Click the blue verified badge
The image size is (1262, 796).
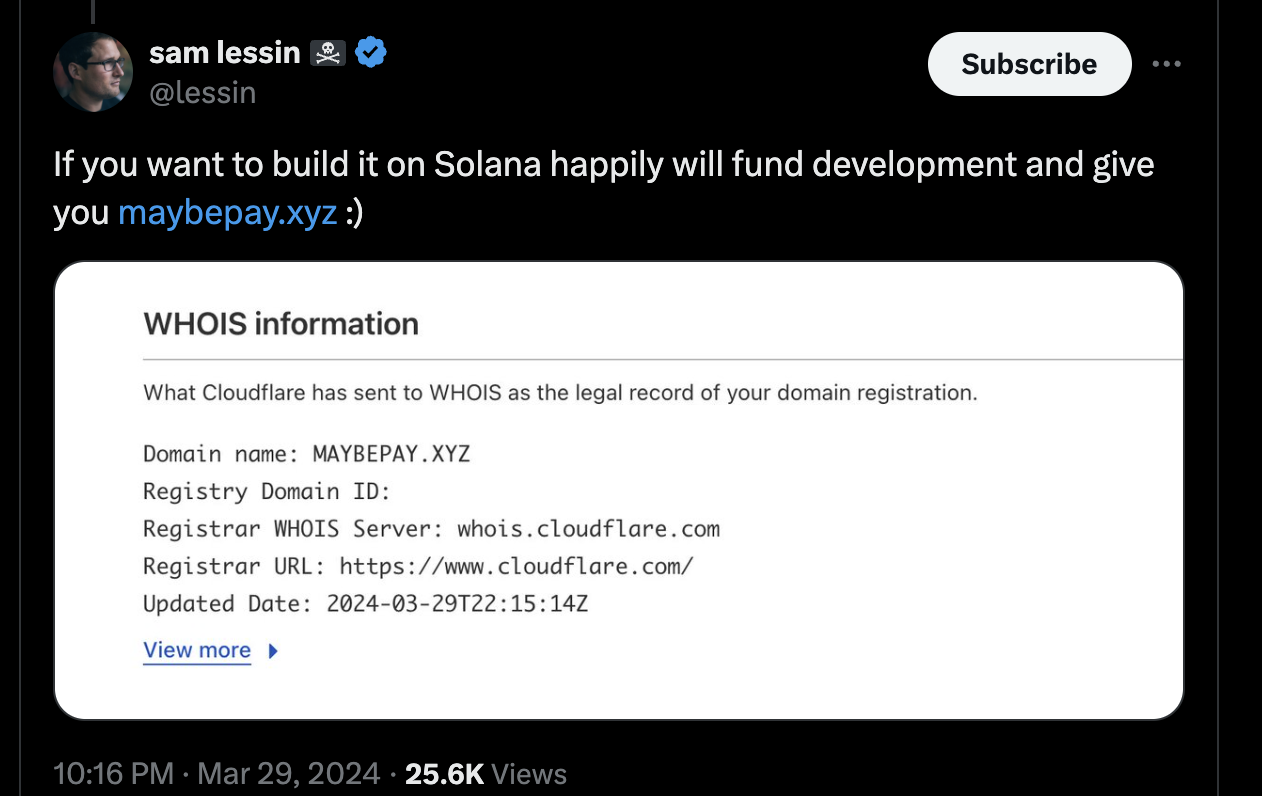[x=371, y=52]
